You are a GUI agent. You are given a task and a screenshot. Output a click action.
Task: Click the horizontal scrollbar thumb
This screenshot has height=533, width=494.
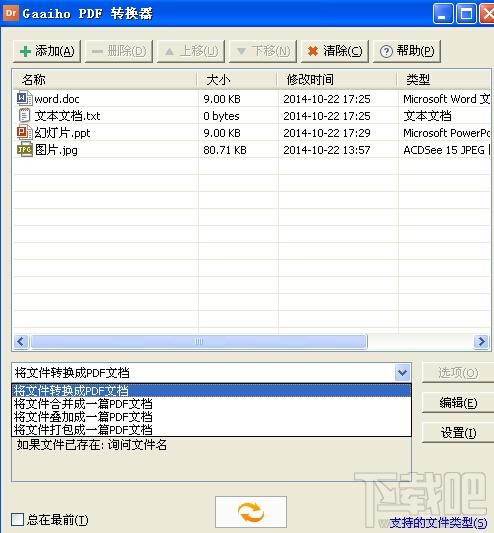(x=199, y=341)
